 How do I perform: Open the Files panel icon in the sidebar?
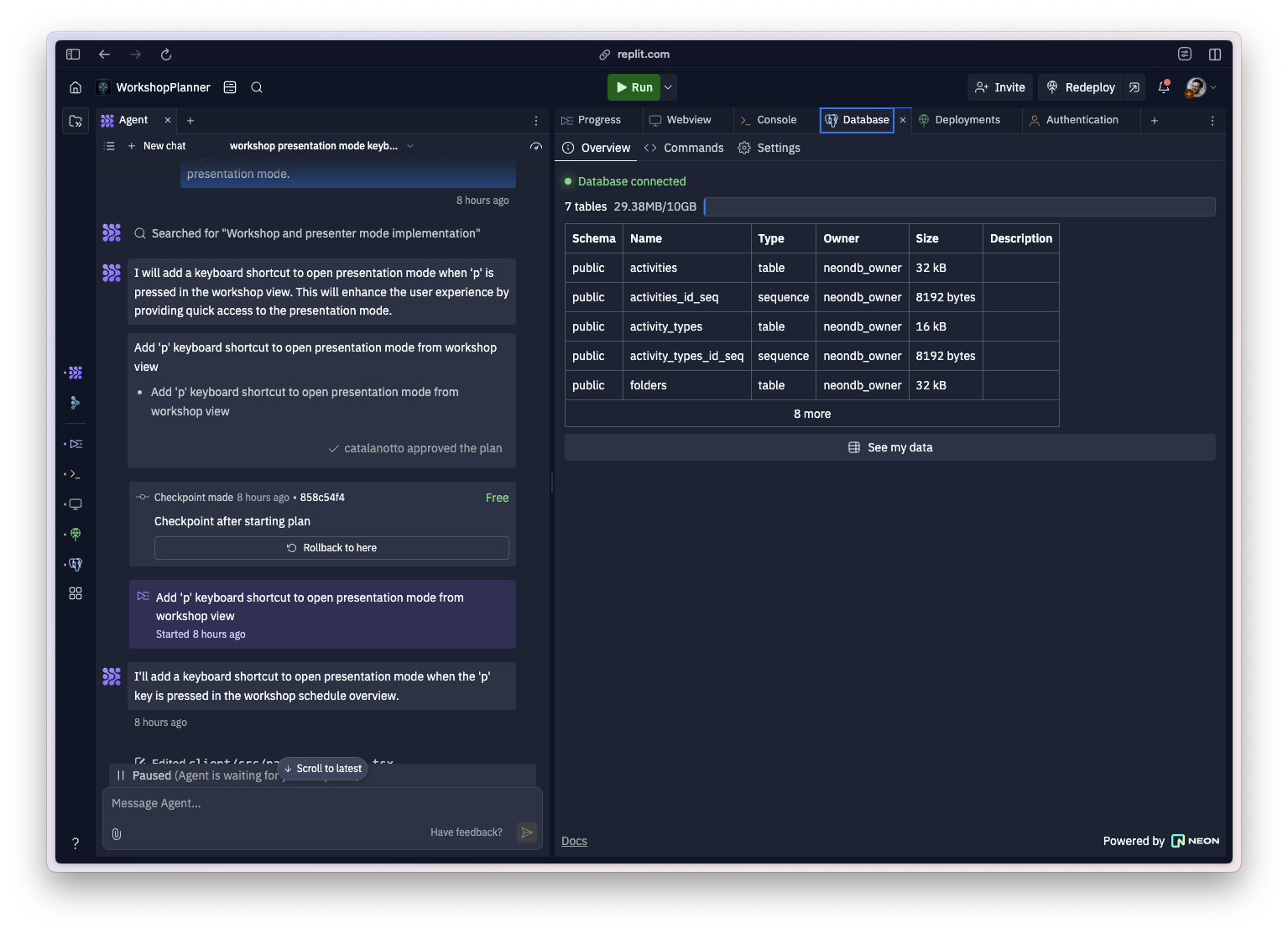tap(76, 121)
